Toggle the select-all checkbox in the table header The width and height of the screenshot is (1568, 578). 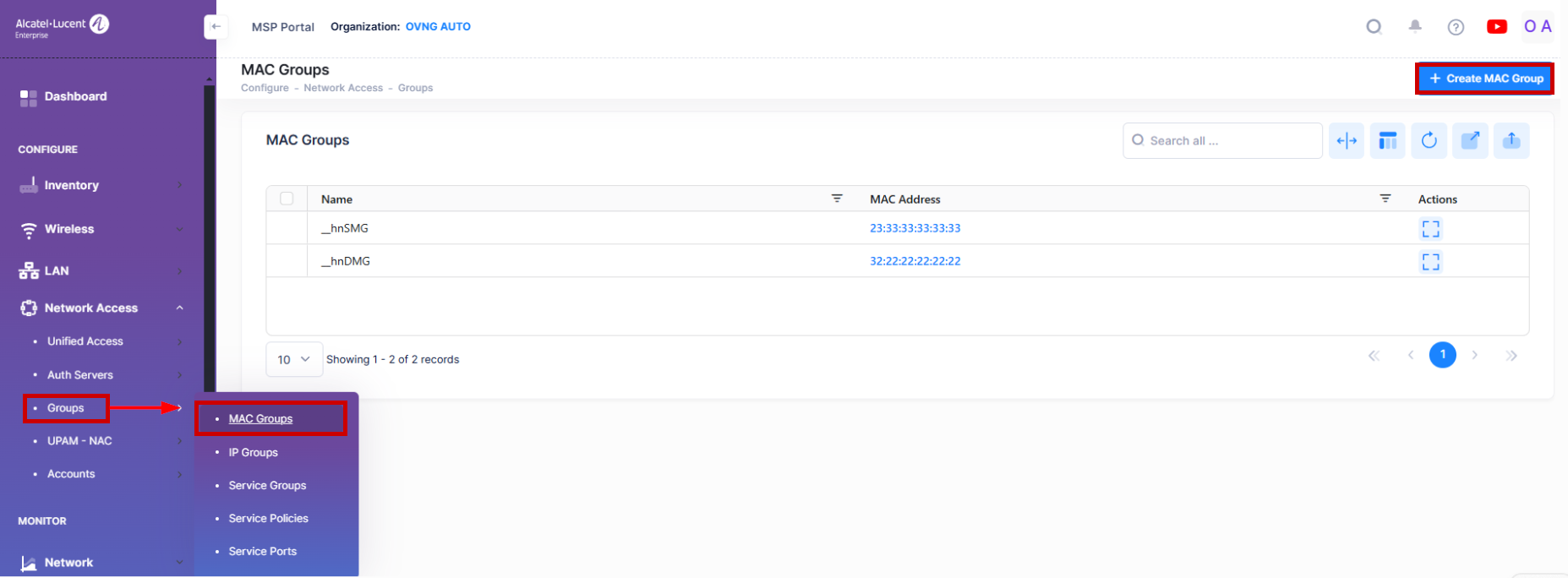[287, 199]
